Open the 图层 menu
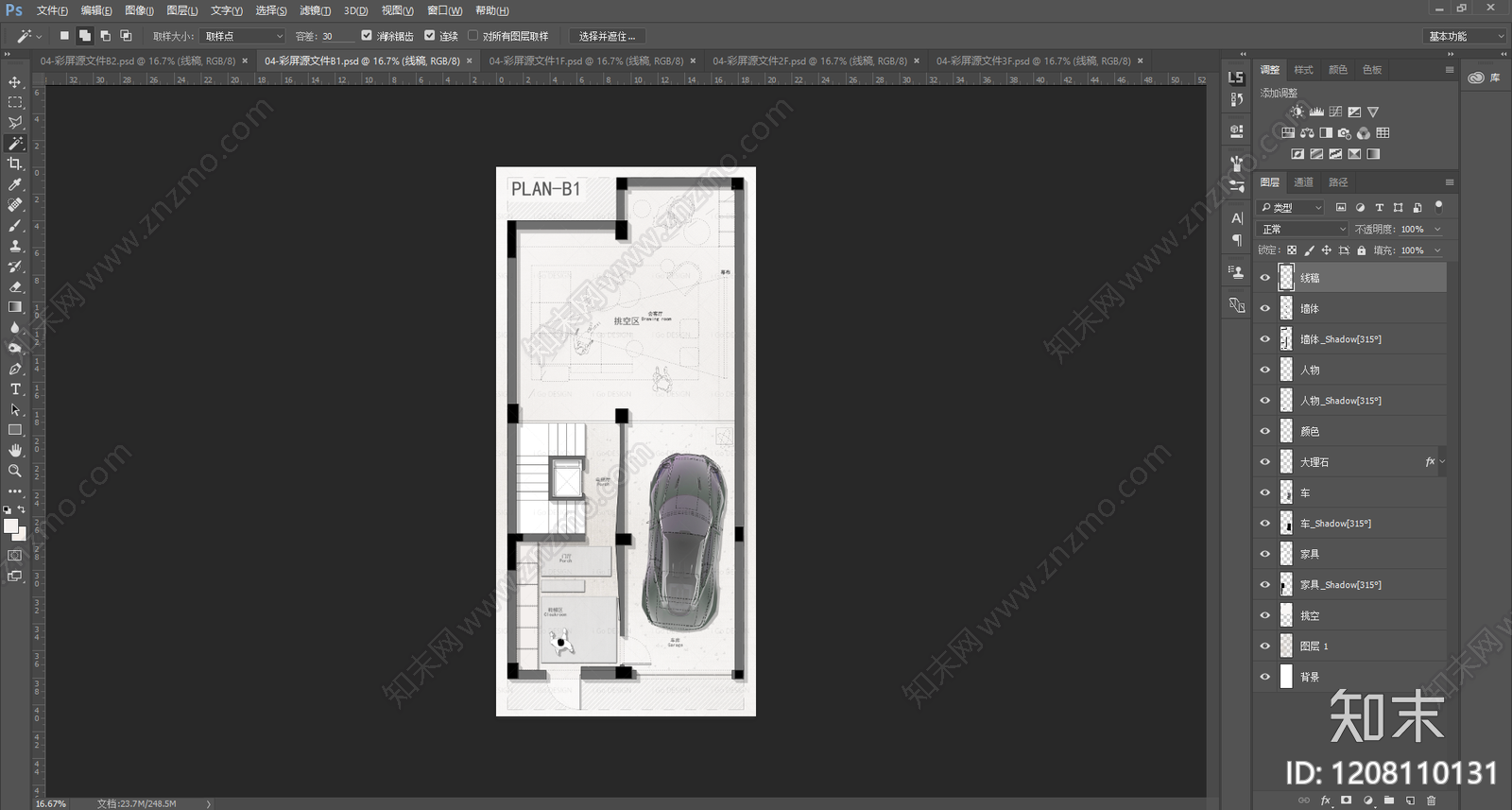 point(181,10)
